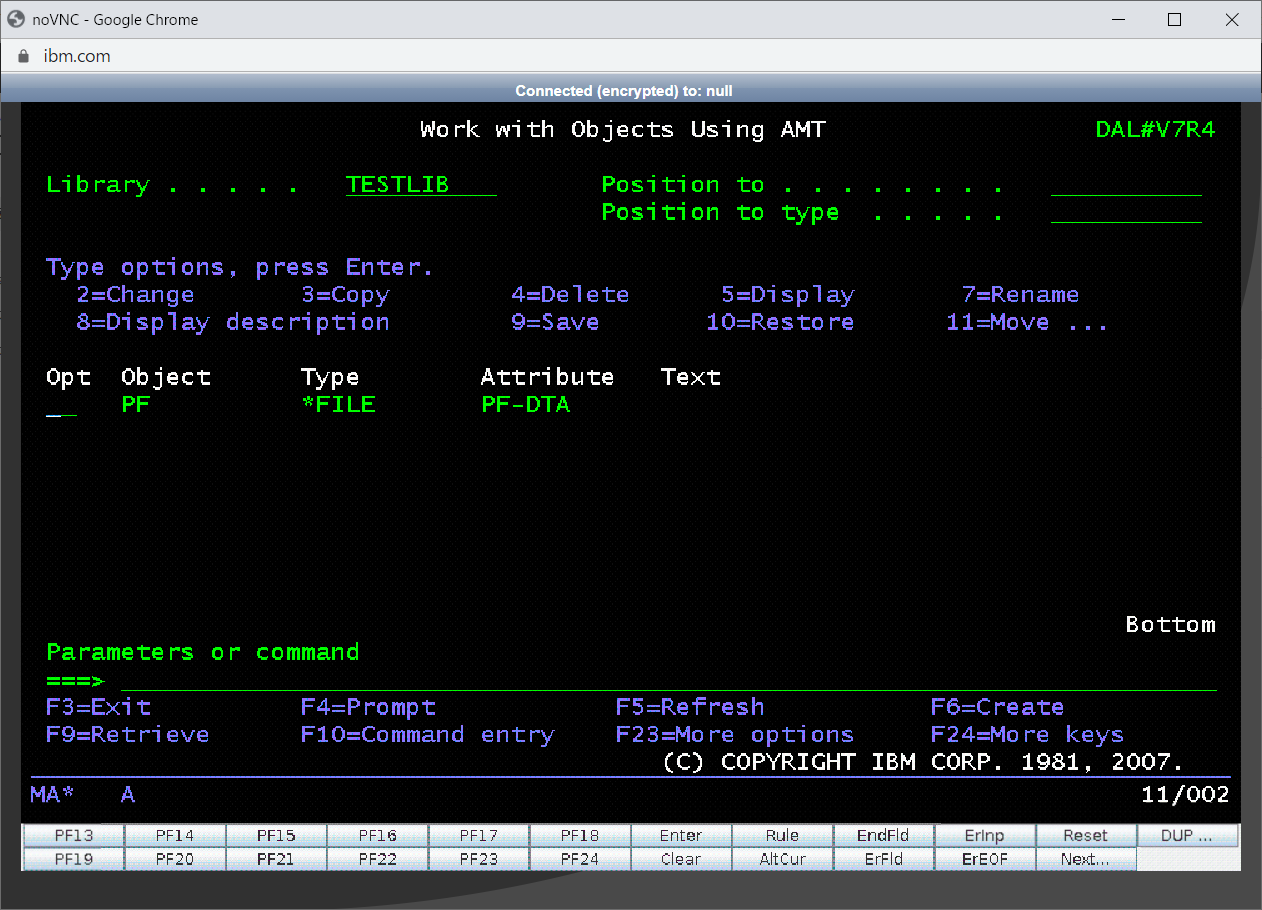Click the DUP ... keypad button
Image resolution: width=1262 pixels, height=910 pixels.
point(1188,835)
